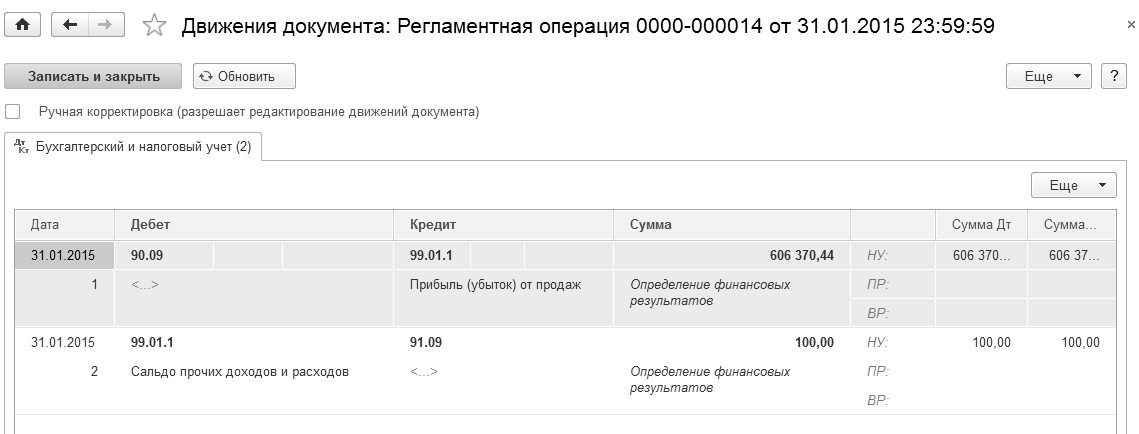Click the Home icon button
Screen dimensions: 1139x434
point(22,26)
